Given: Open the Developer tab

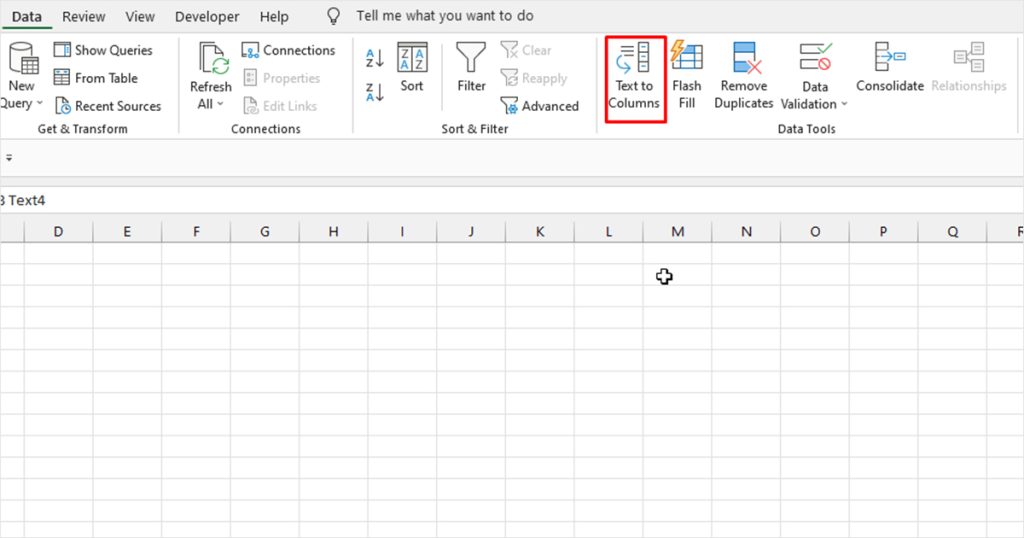Looking at the screenshot, I should (x=207, y=16).
